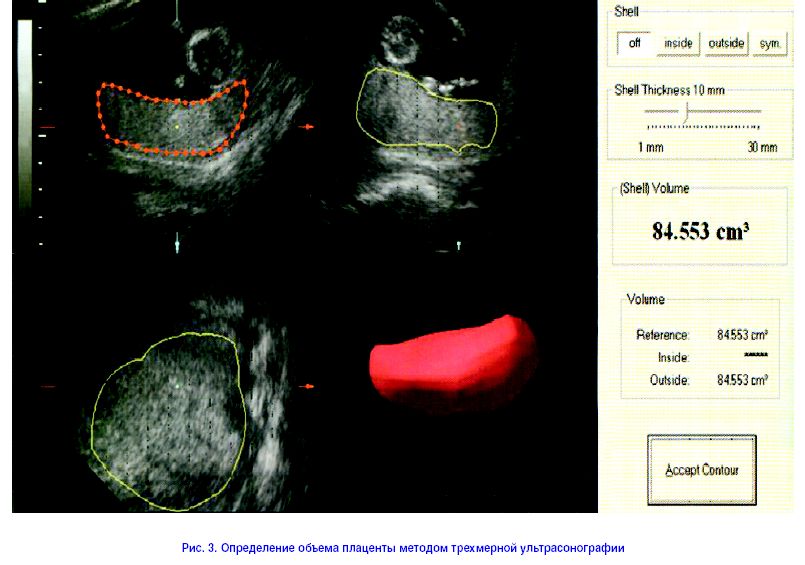The width and height of the screenshot is (805, 565).
Task: Switch Shell mode to 'outside'
Action: (x=726, y=44)
